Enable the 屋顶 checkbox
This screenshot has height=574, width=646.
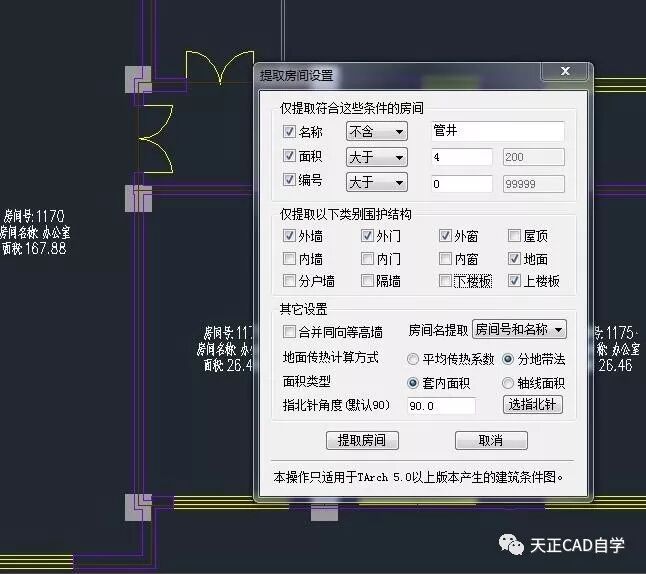514,236
